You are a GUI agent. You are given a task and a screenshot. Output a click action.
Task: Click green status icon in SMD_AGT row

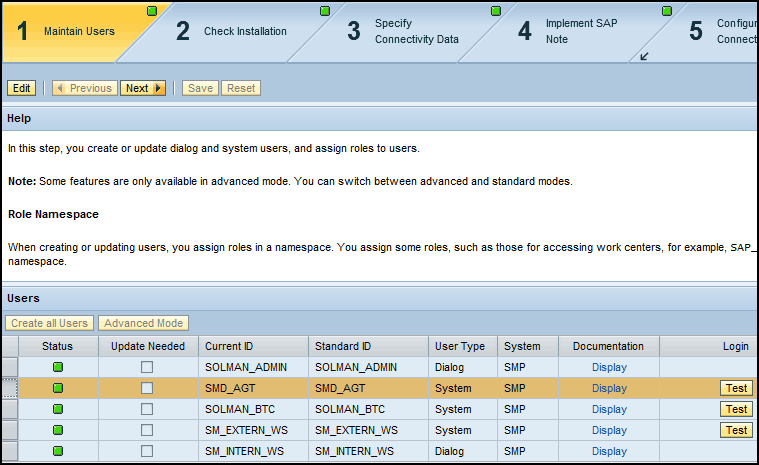[x=58, y=388]
